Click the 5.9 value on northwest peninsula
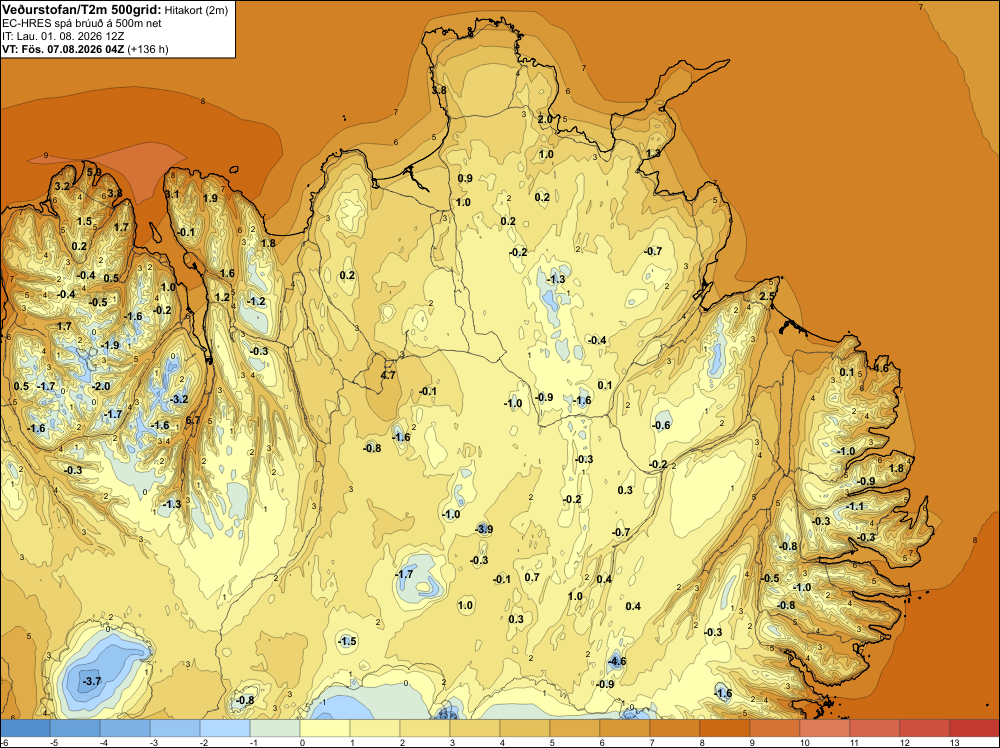This screenshot has height=748, width=1000. tap(94, 172)
